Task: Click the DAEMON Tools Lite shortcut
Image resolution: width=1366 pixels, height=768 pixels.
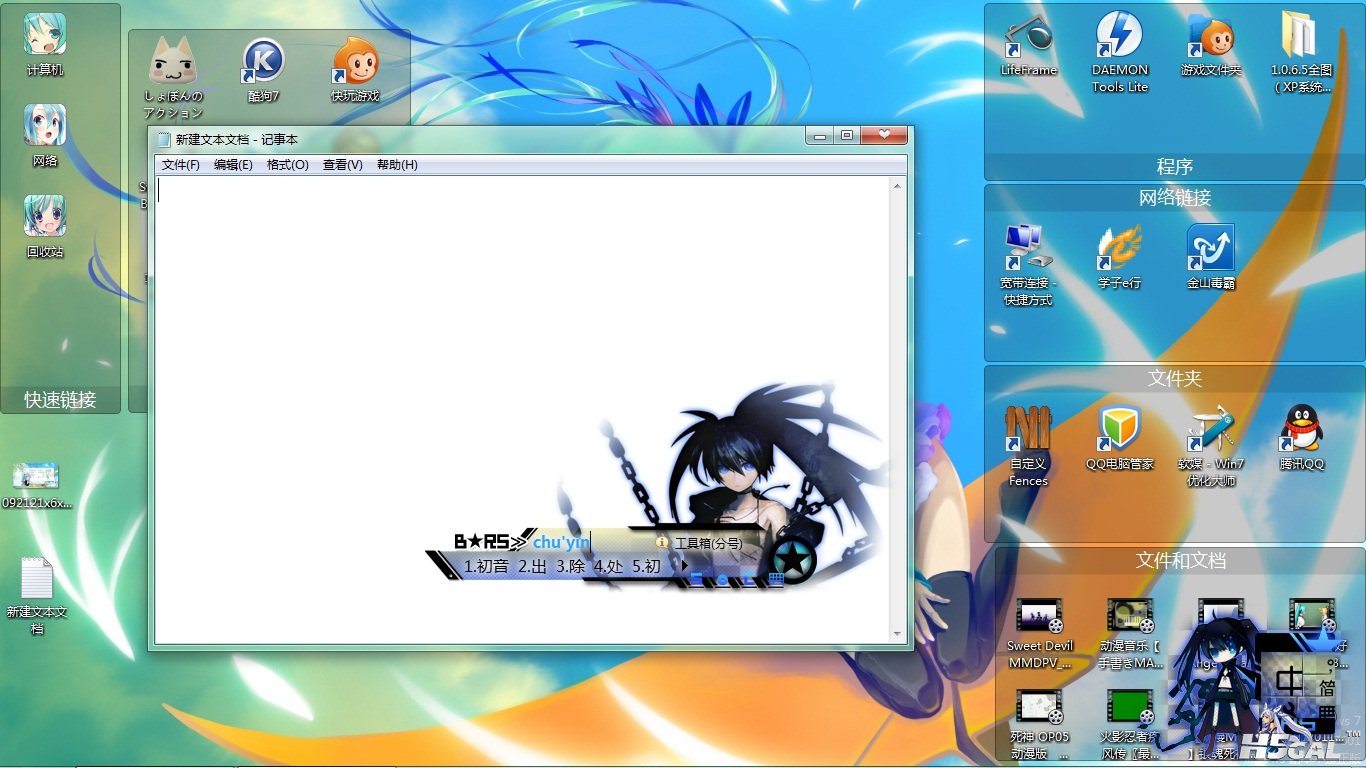Action: (1120, 52)
